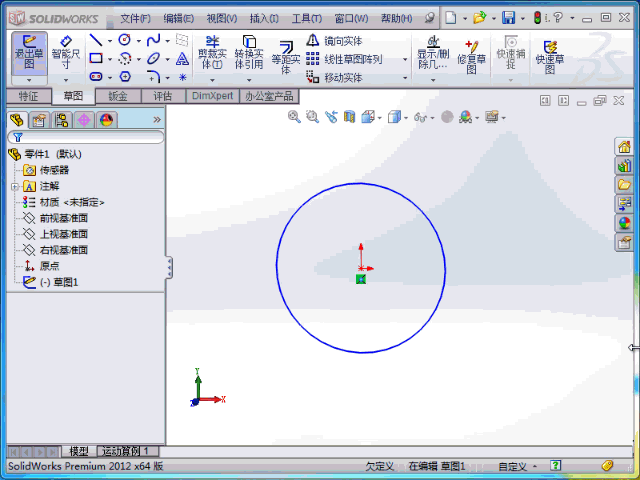Switch to the 钣金 (Sheet Metal) tab
The width and height of the screenshot is (640, 480).
pyautogui.click(x=118, y=96)
